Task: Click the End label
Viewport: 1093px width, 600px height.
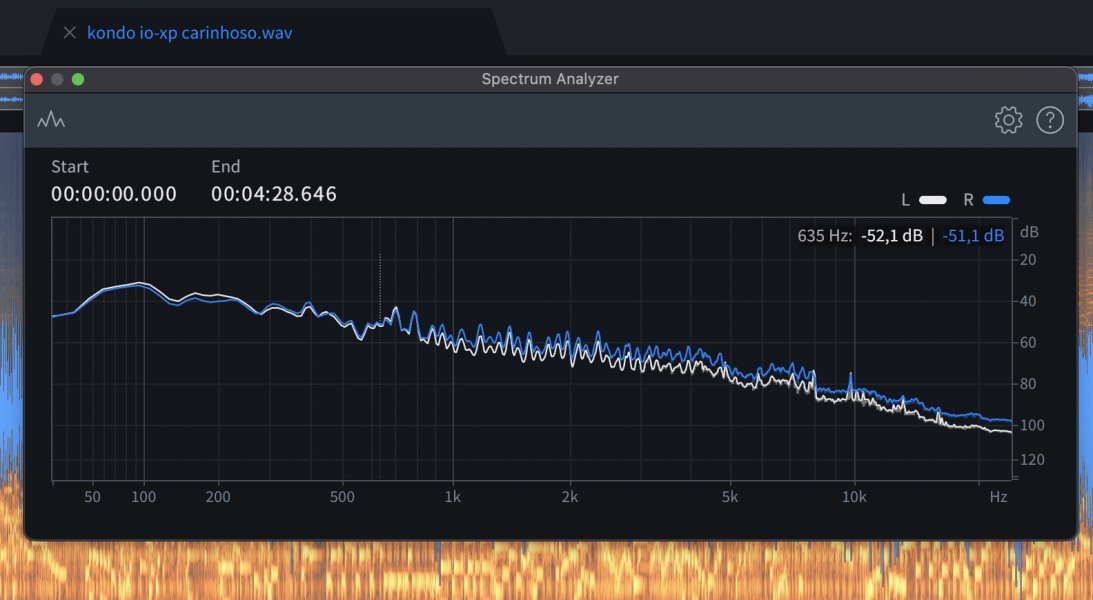Action: click(226, 167)
